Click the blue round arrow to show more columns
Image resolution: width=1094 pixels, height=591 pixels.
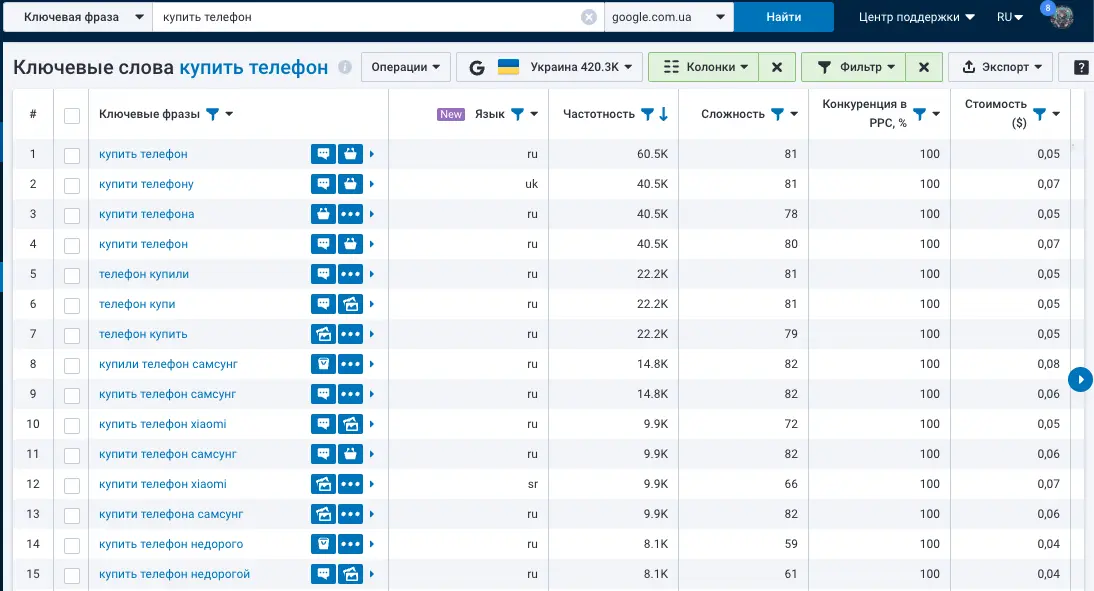pos(1080,380)
